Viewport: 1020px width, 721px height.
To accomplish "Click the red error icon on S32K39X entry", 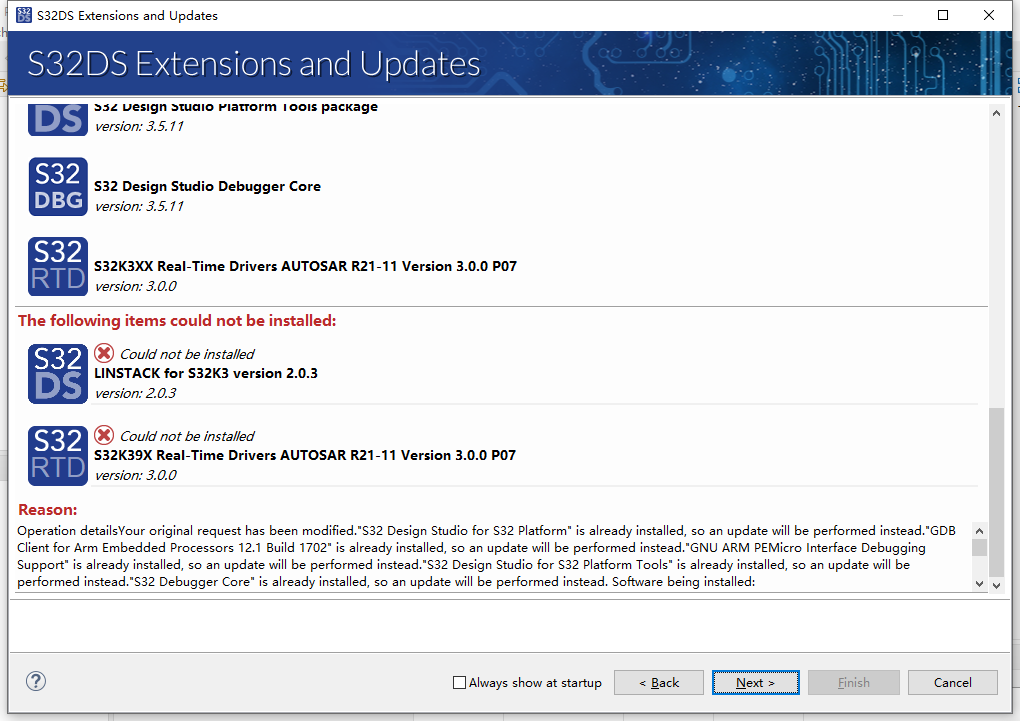I will pyautogui.click(x=103, y=435).
